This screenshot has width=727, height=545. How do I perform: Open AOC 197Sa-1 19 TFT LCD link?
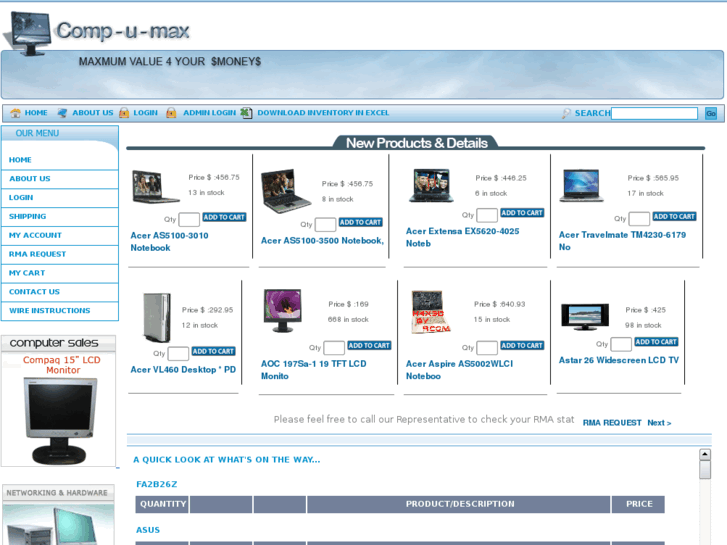coord(313,370)
